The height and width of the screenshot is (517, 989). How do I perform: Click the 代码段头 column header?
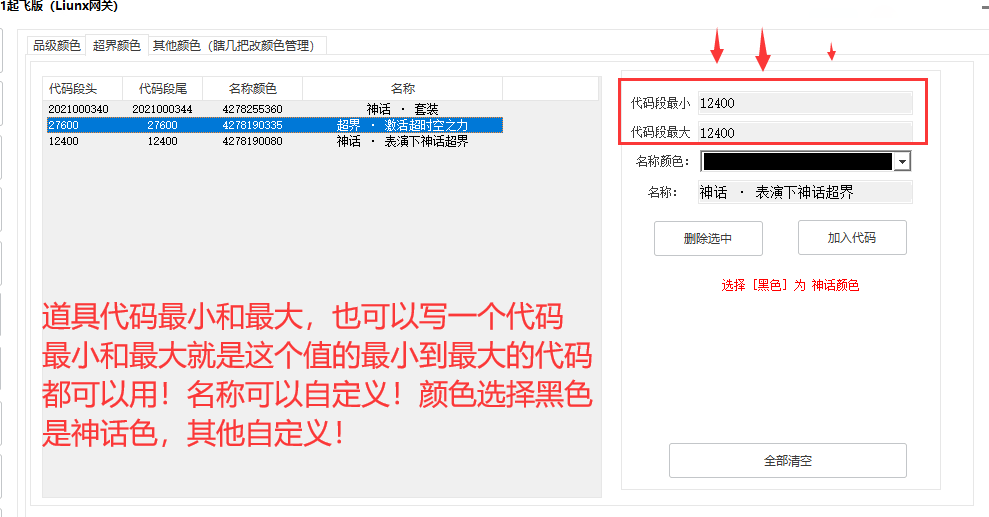[82, 88]
